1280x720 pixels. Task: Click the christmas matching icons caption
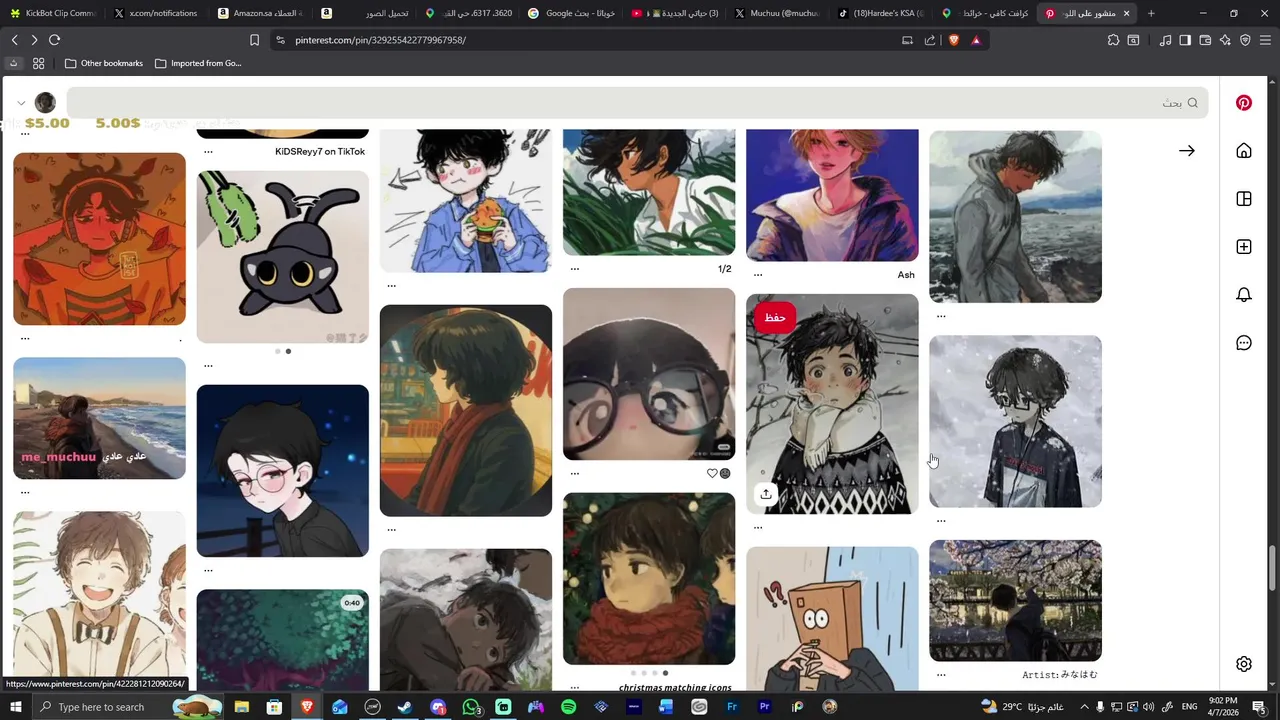click(x=675, y=688)
